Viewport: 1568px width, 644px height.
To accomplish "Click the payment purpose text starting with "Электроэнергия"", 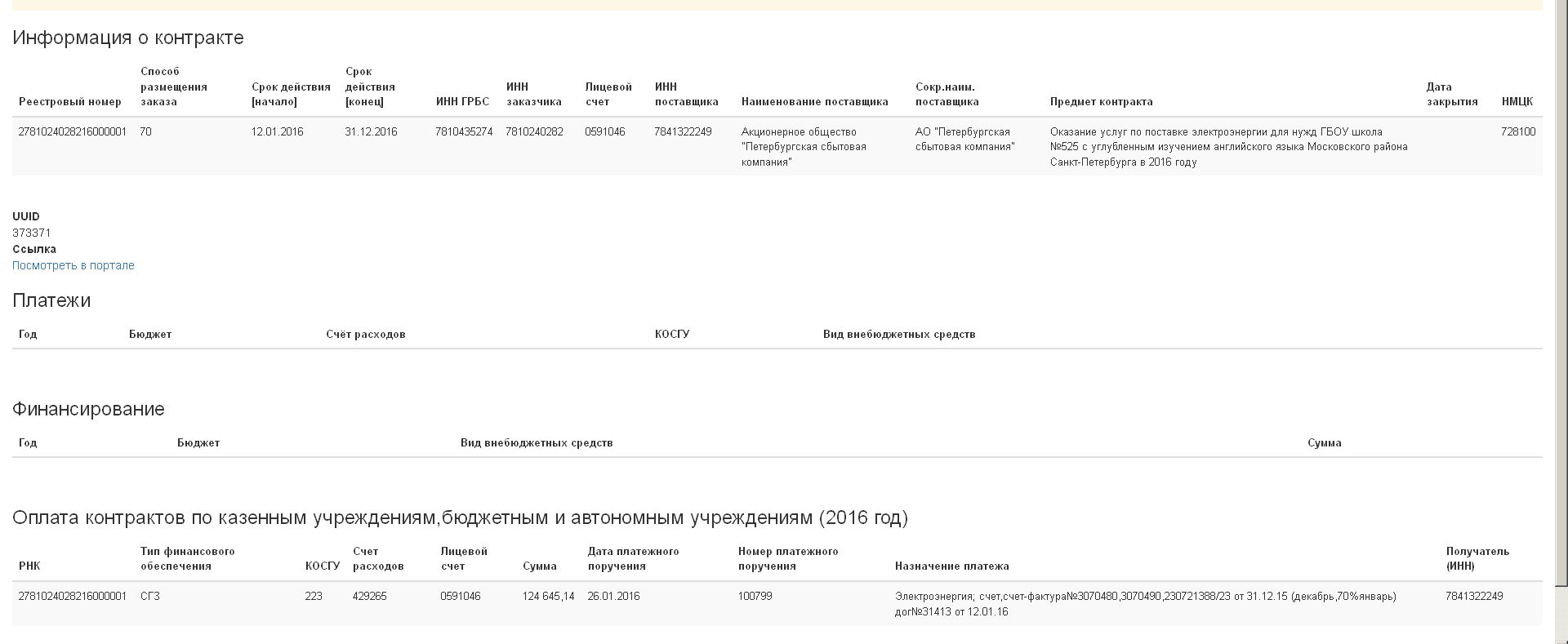I will click(x=1145, y=604).
